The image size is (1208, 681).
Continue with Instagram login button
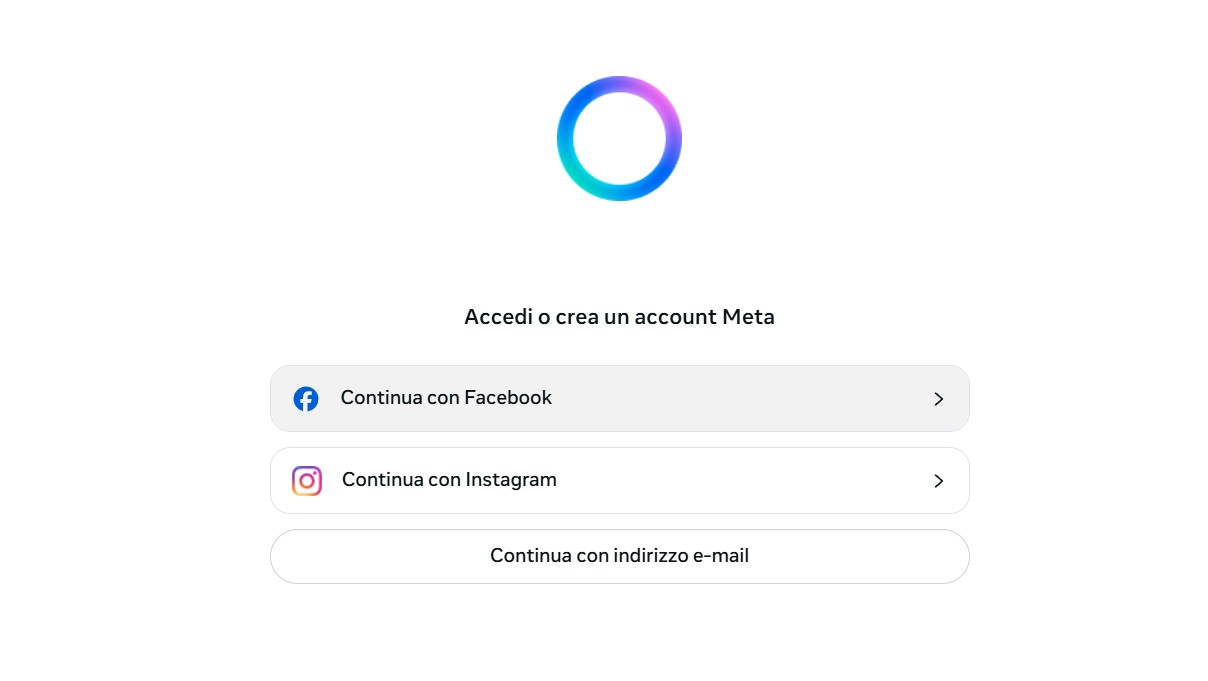(619, 480)
